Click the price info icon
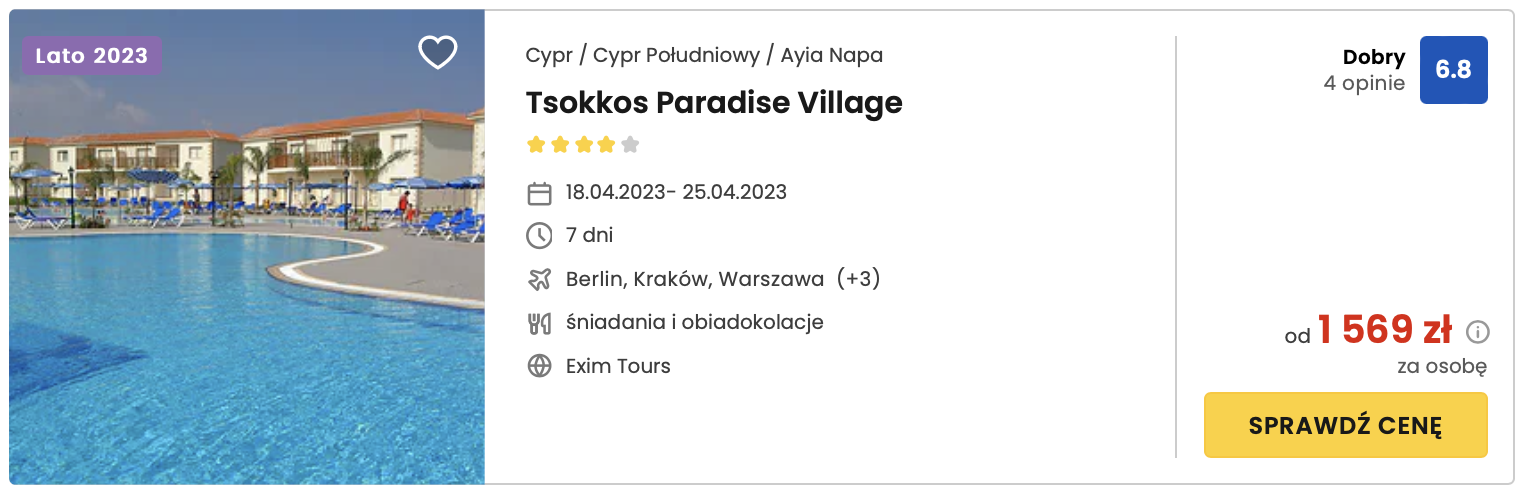This screenshot has height=488, width=1520. point(1477,332)
